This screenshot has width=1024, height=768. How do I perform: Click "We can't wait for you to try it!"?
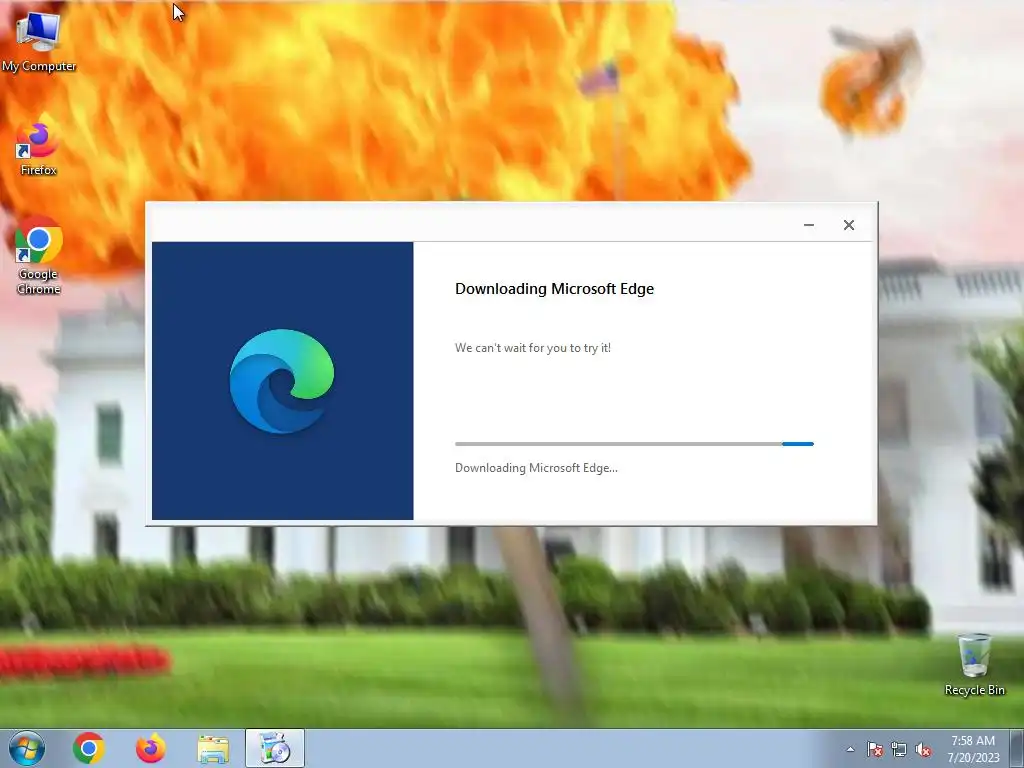[x=533, y=348]
